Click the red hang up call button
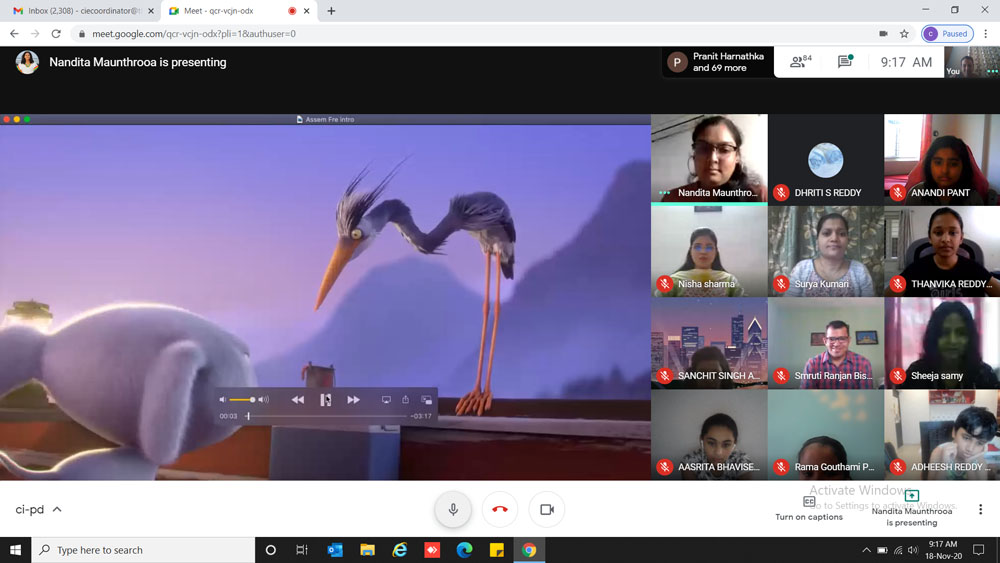The width and height of the screenshot is (1000, 563). [500, 509]
